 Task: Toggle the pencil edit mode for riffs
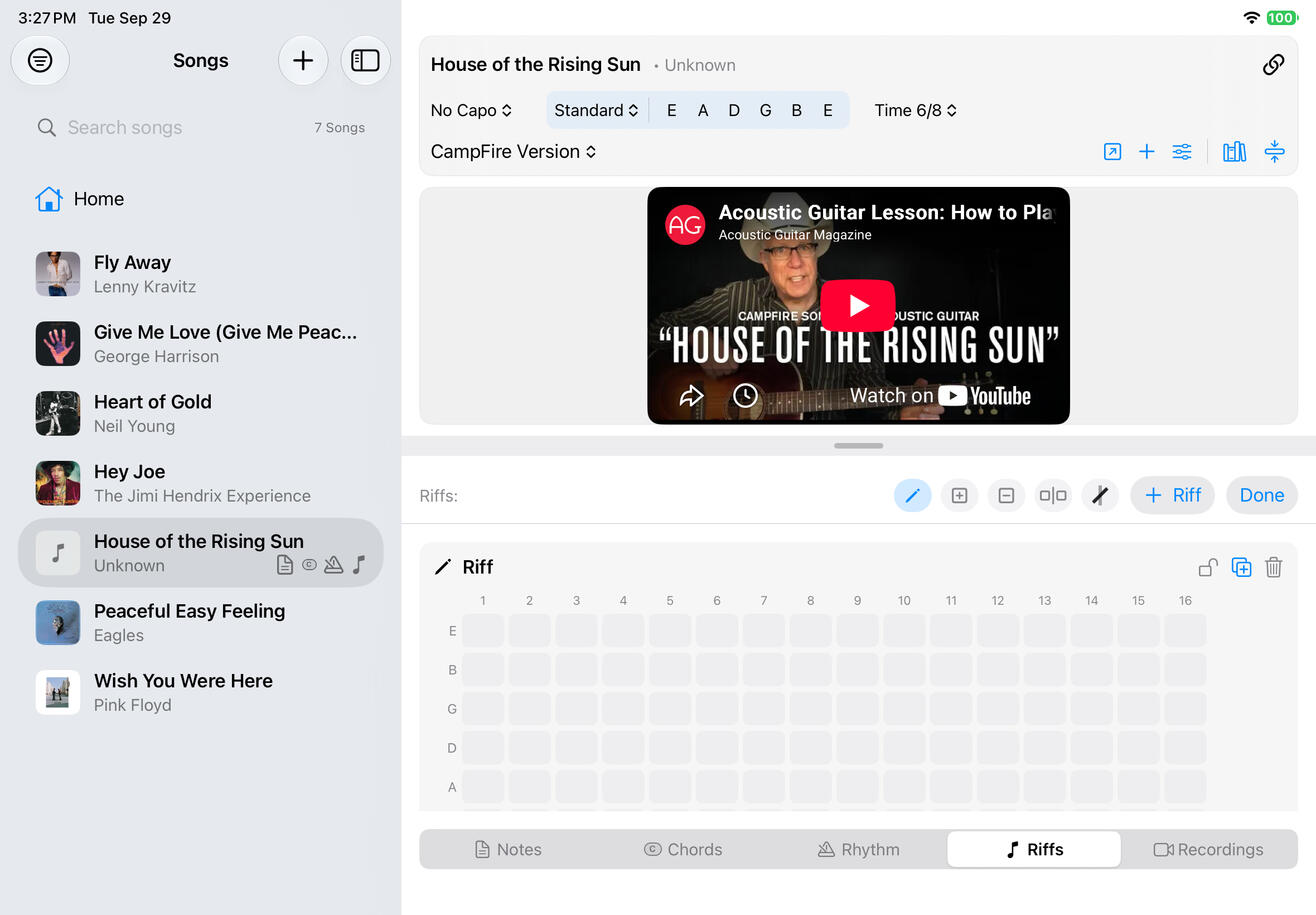pos(912,495)
